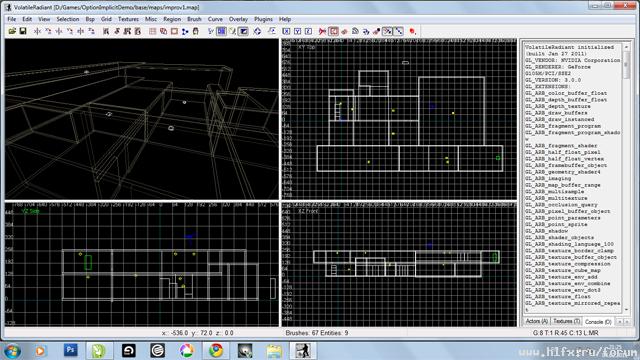640x360 pixels.
Task: Click the Photoshop icon in taskbar
Action: tap(70, 350)
